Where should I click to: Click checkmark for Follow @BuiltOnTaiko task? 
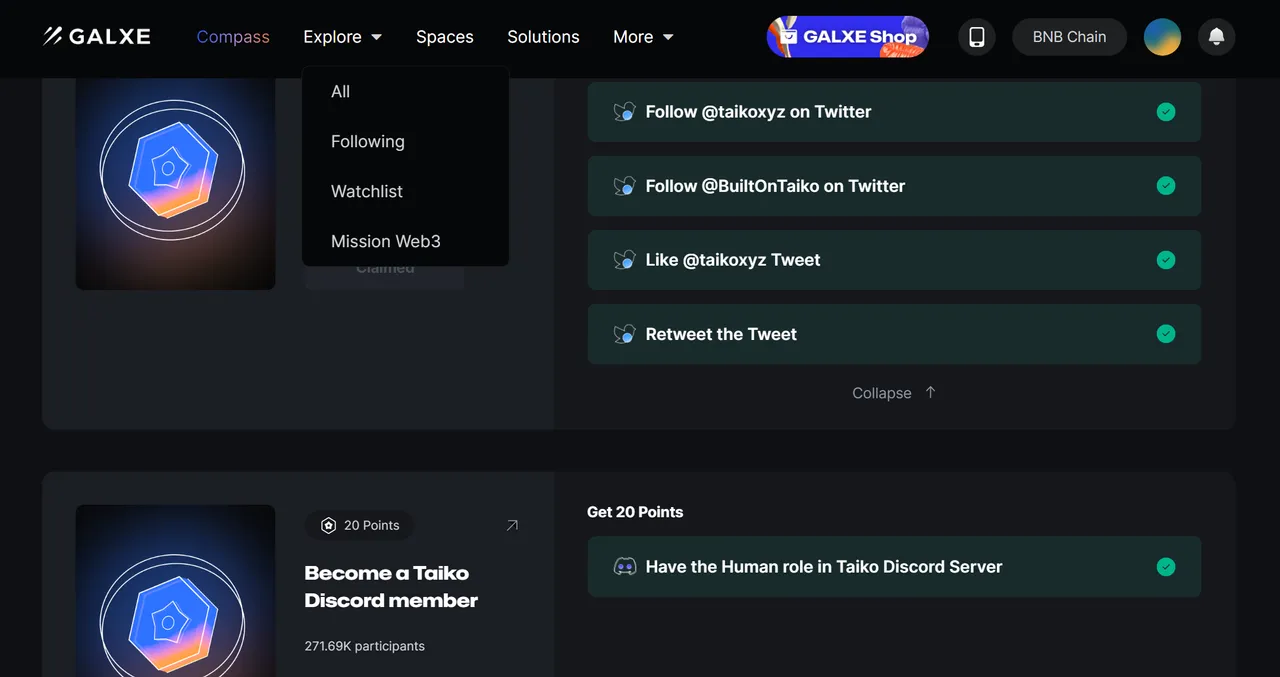1166,186
